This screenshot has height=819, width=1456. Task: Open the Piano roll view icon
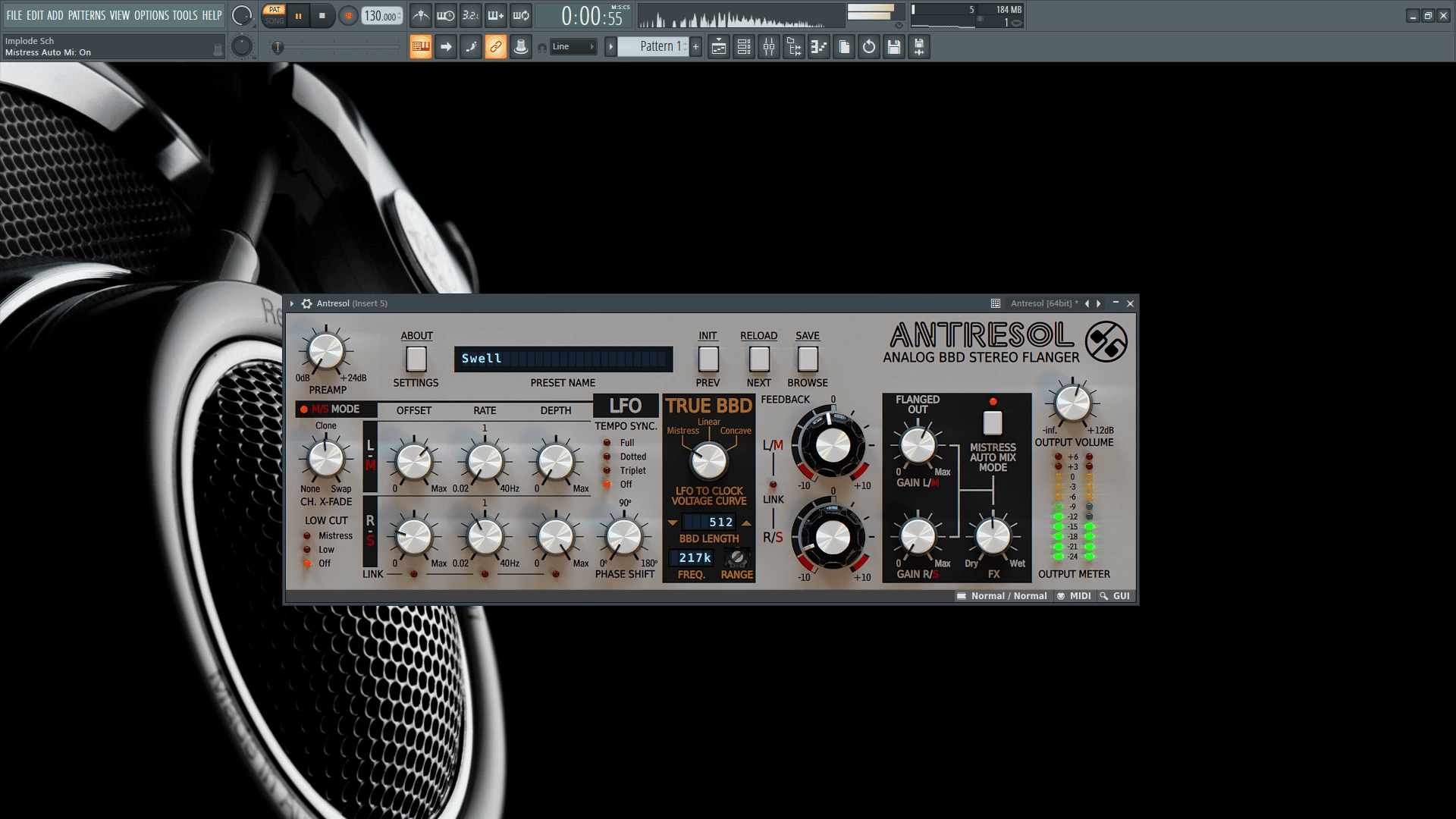pos(819,47)
